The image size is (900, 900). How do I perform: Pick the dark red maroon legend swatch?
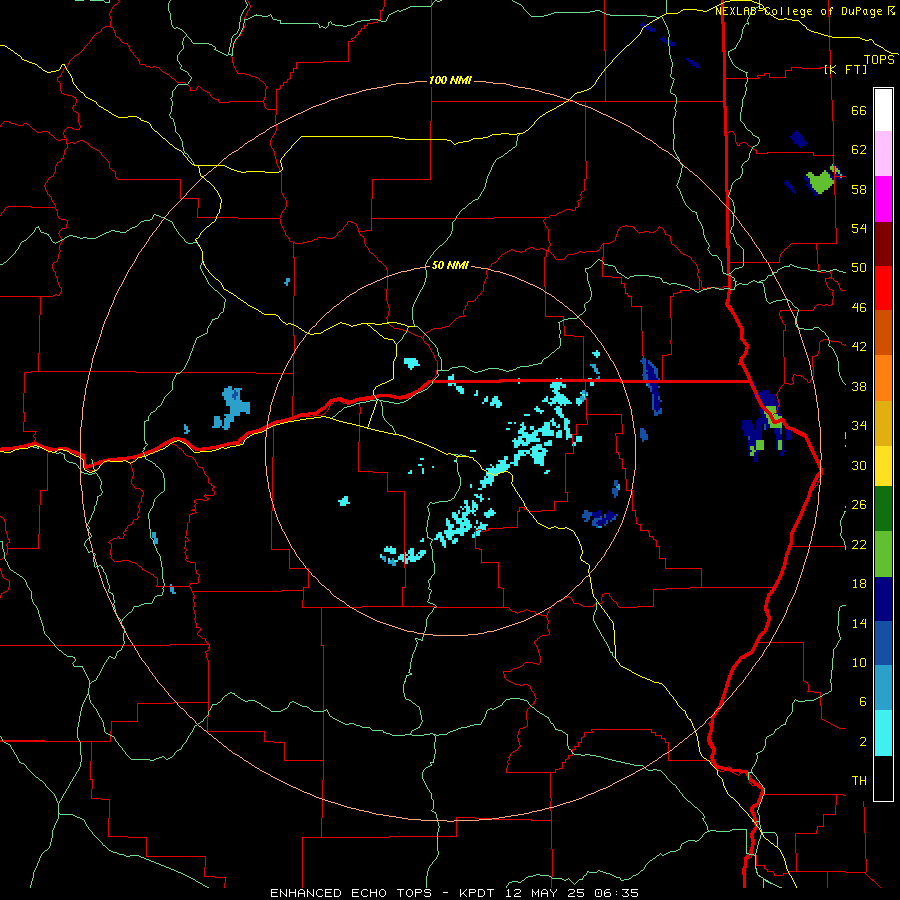[883, 244]
